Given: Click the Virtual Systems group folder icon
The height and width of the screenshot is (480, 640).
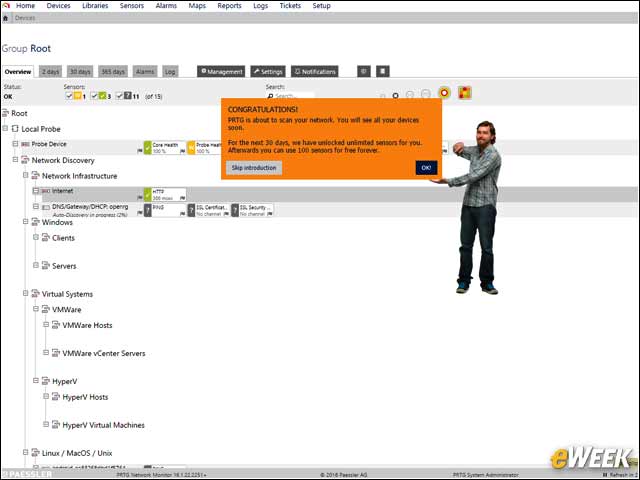Looking at the screenshot, I should pos(36,294).
